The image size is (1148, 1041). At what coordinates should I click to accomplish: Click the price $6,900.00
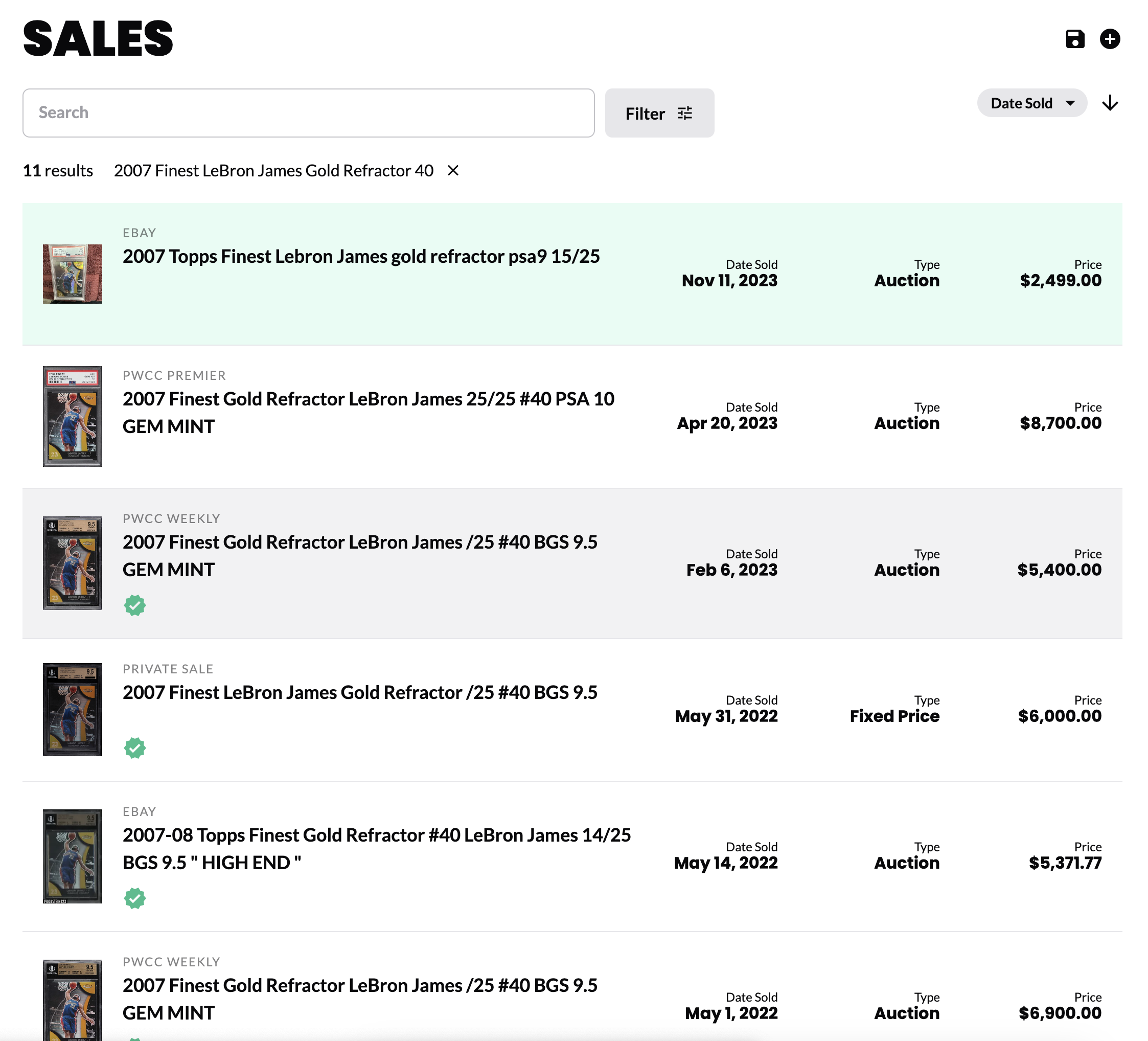coord(1060,1013)
